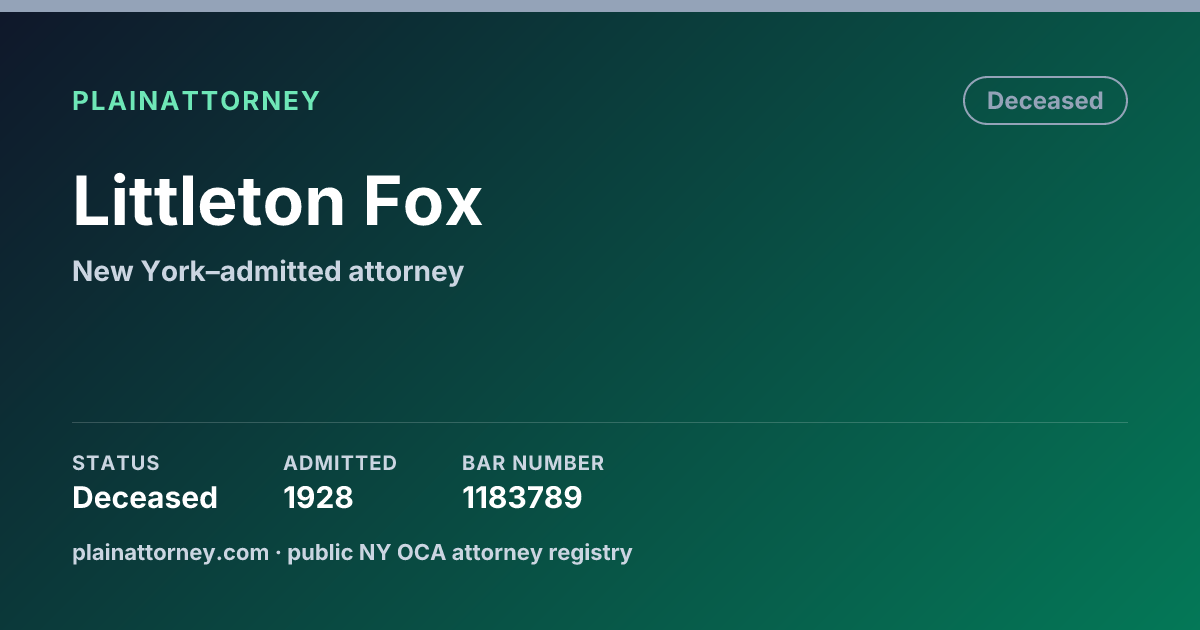1200x630 pixels.
Task: Click the STATUS field label
Action: pos(116,463)
